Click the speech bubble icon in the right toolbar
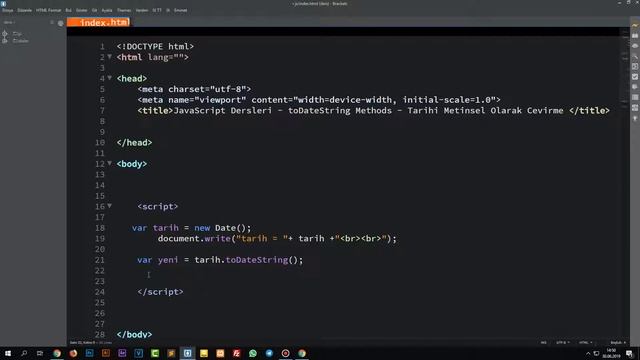Screen dimensions: 640x360 click(x=635, y=87)
